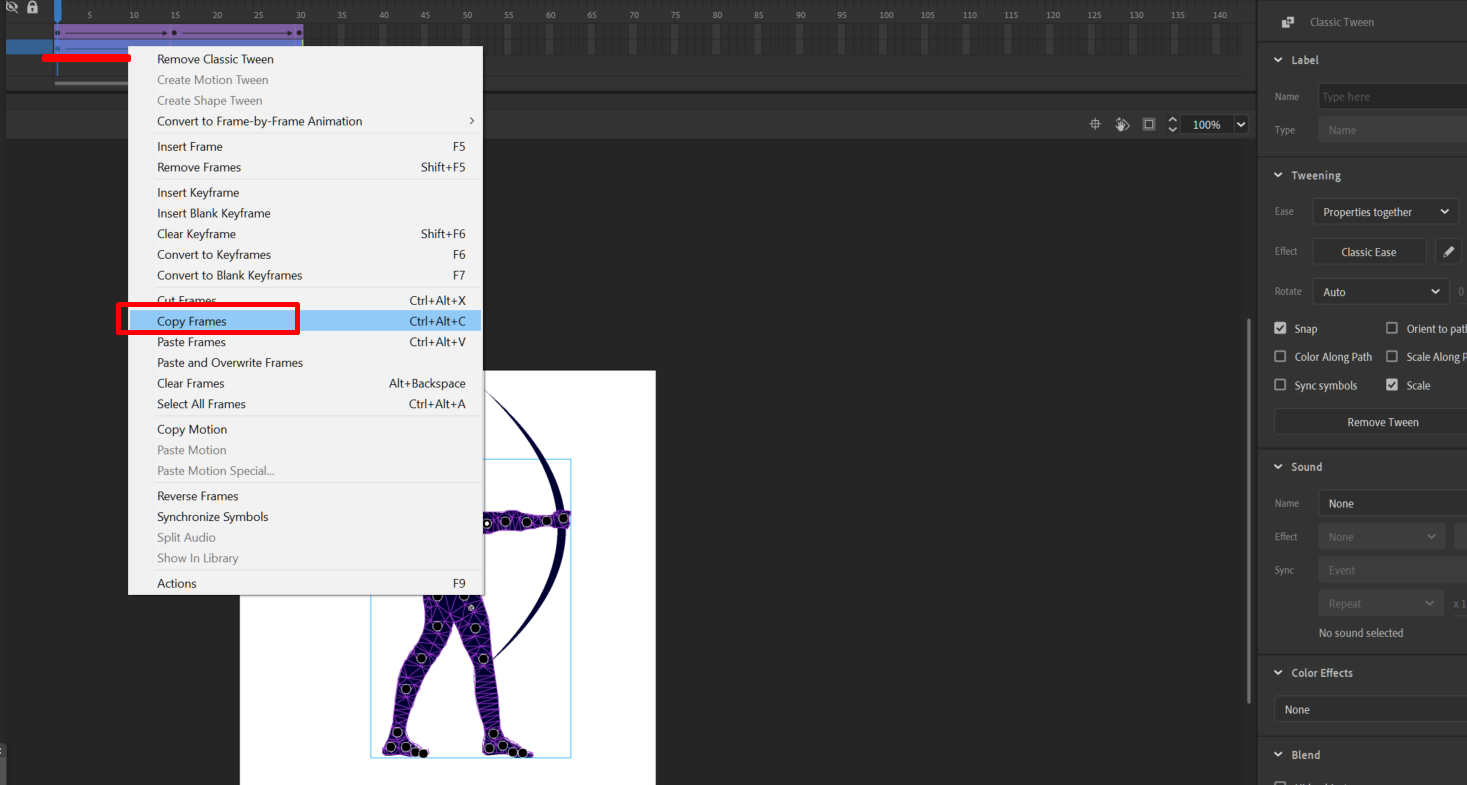Click the Clip Content Outside Stage icon
This screenshot has height=785, width=1467.
[x=1149, y=124]
